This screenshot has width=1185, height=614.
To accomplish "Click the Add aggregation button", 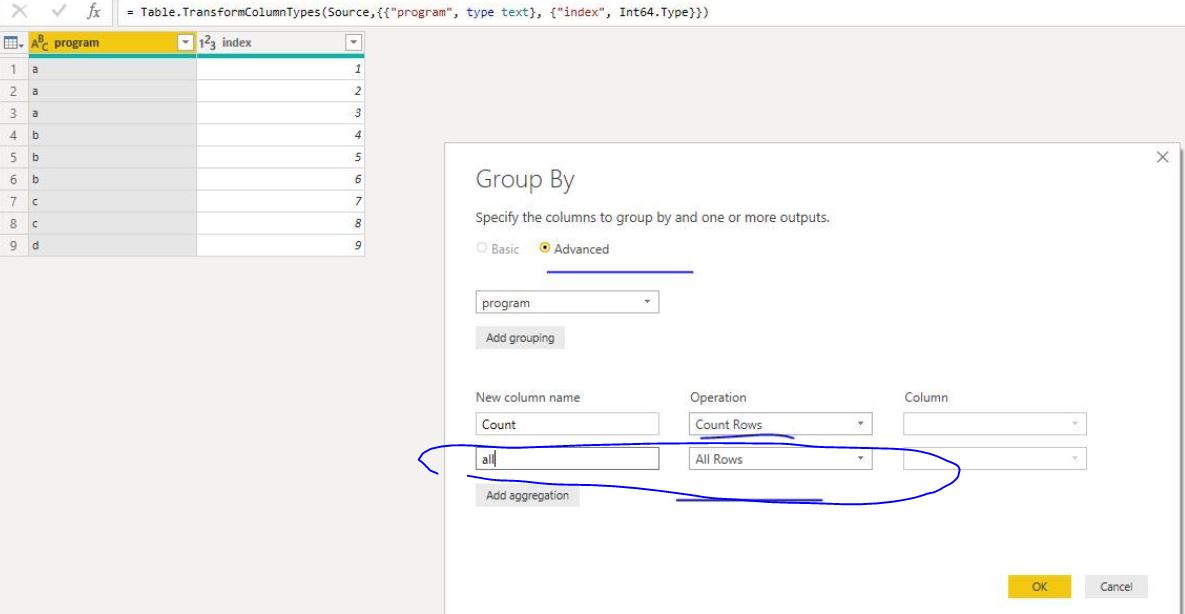I will click(x=528, y=495).
